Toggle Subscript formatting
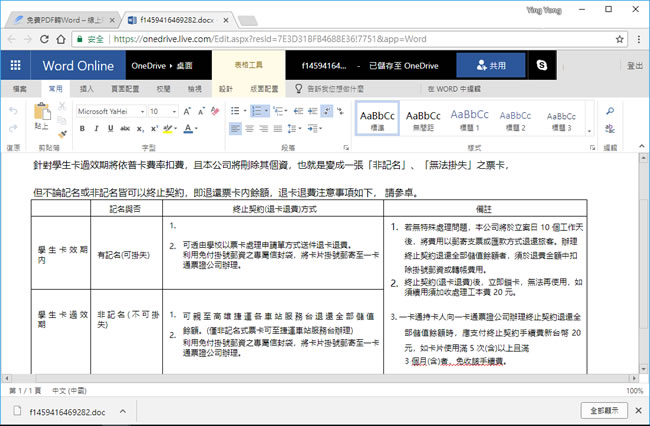The height and width of the screenshot is (426, 650). [140, 129]
